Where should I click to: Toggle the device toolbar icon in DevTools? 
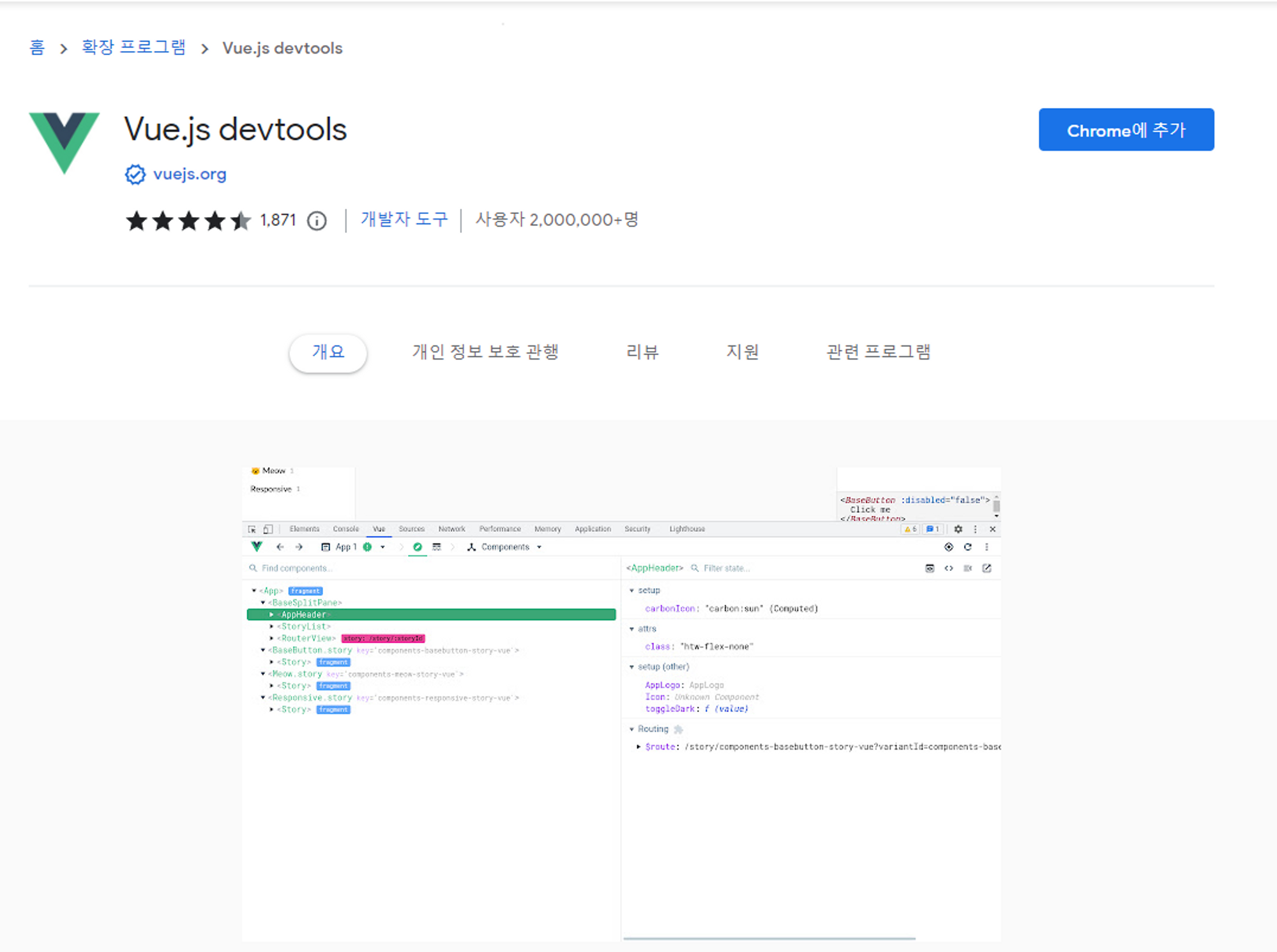268,529
